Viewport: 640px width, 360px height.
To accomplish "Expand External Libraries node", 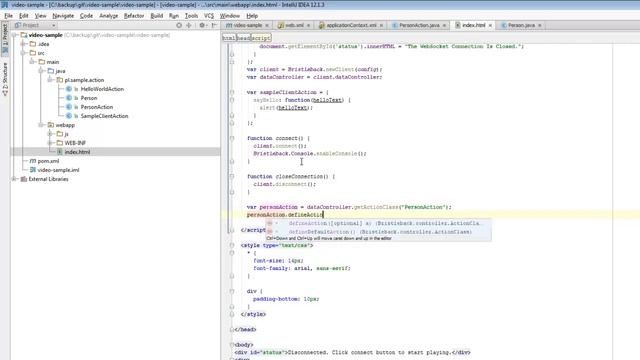I will (15, 179).
